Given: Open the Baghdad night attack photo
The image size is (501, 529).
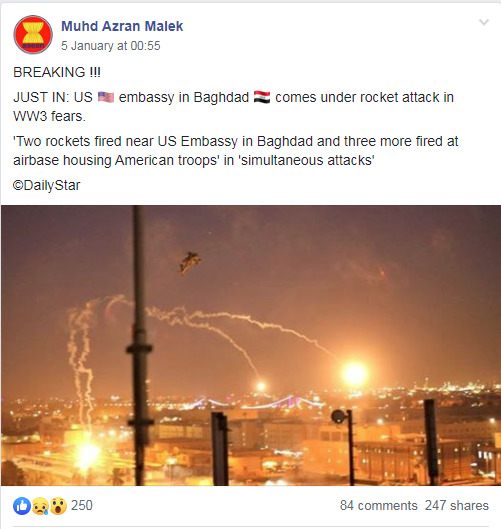Looking at the screenshot, I should (x=251, y=345).
